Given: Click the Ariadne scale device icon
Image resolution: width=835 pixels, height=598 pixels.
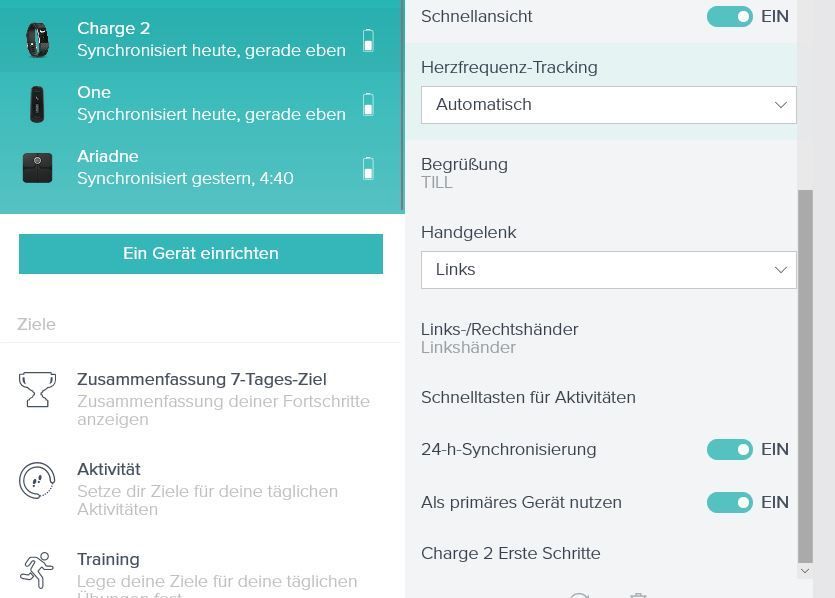Looking at the screenshot, I should 37,168.
